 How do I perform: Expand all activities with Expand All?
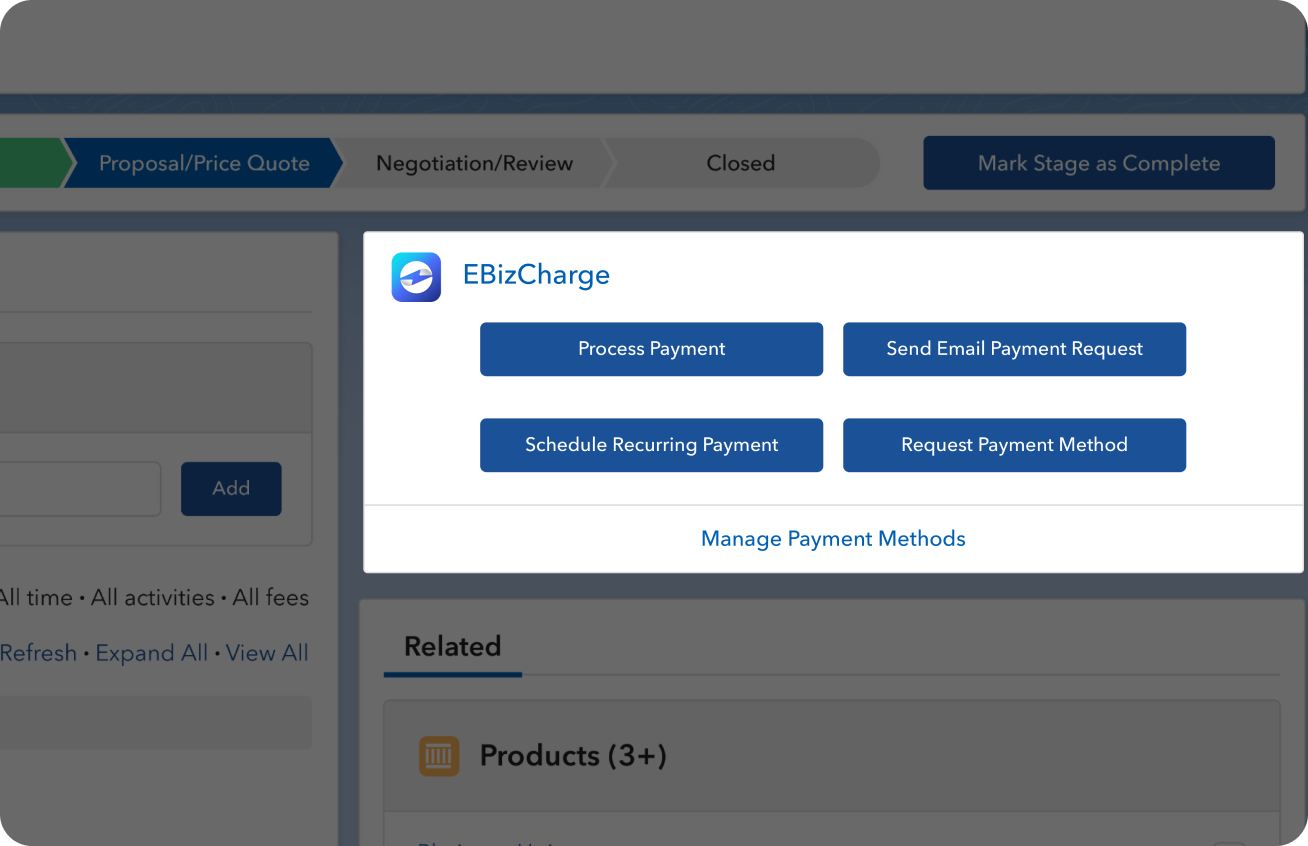pyautogui.click(x=152, y=653)
